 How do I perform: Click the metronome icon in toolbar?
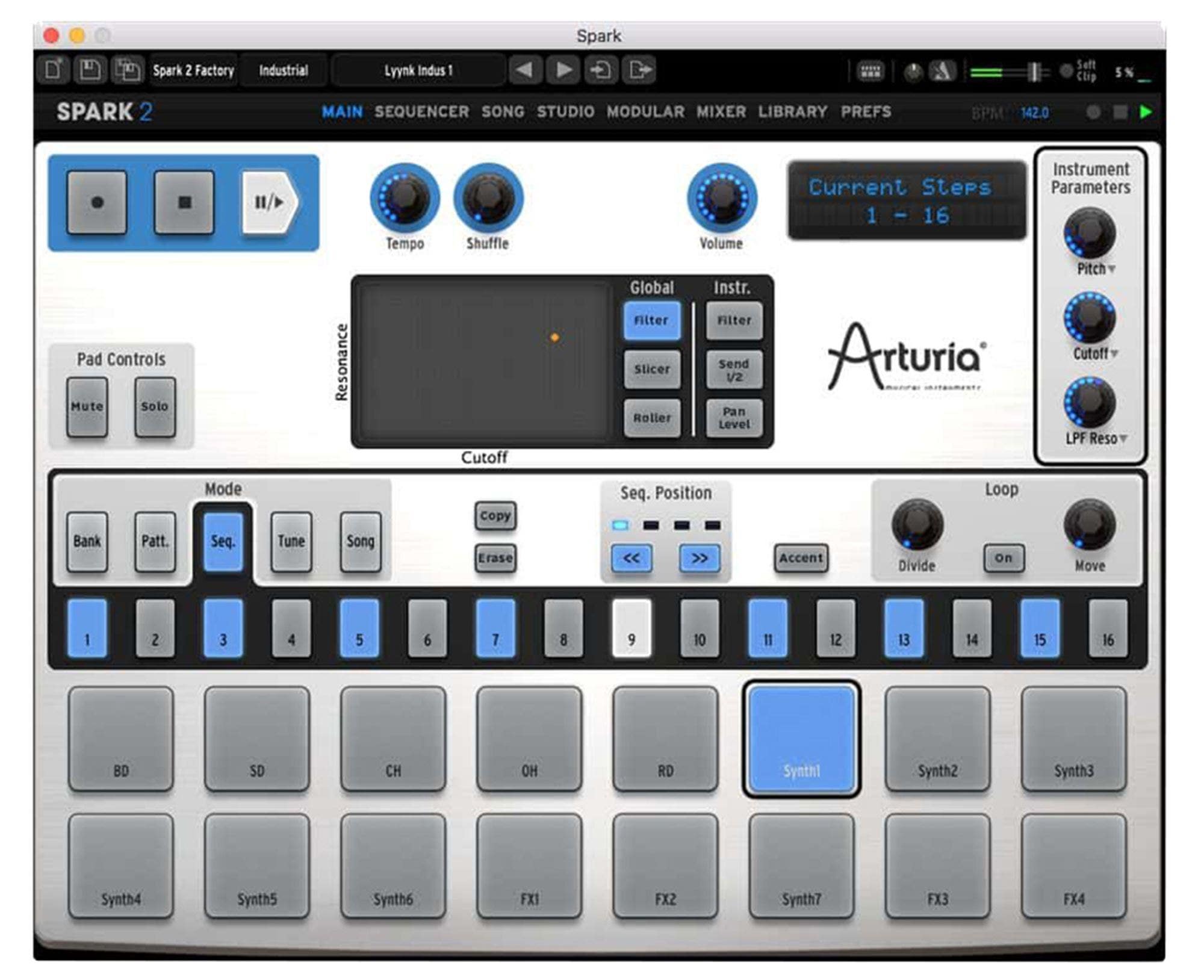coord(942,72)
